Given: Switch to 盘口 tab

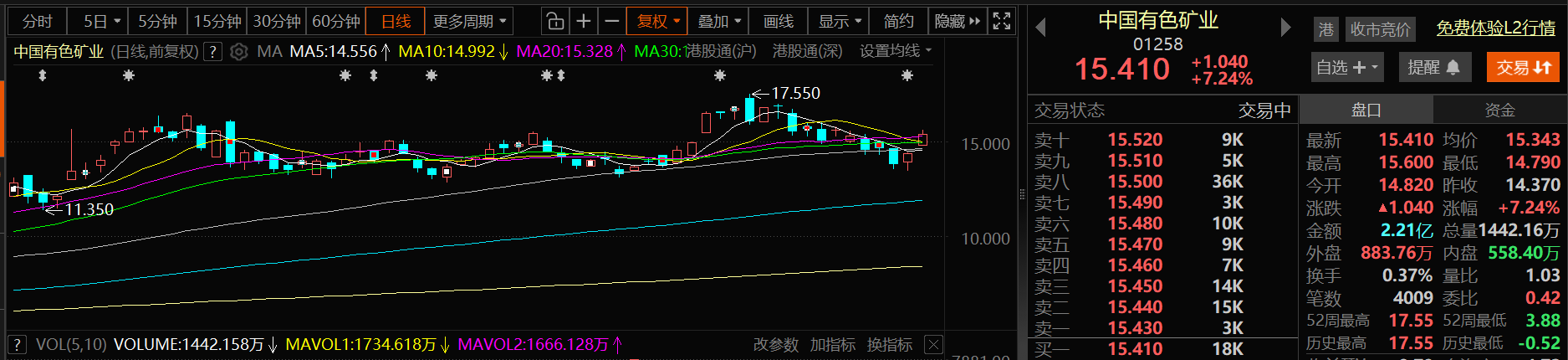Looking at the screenshot, I should 1366,110.
